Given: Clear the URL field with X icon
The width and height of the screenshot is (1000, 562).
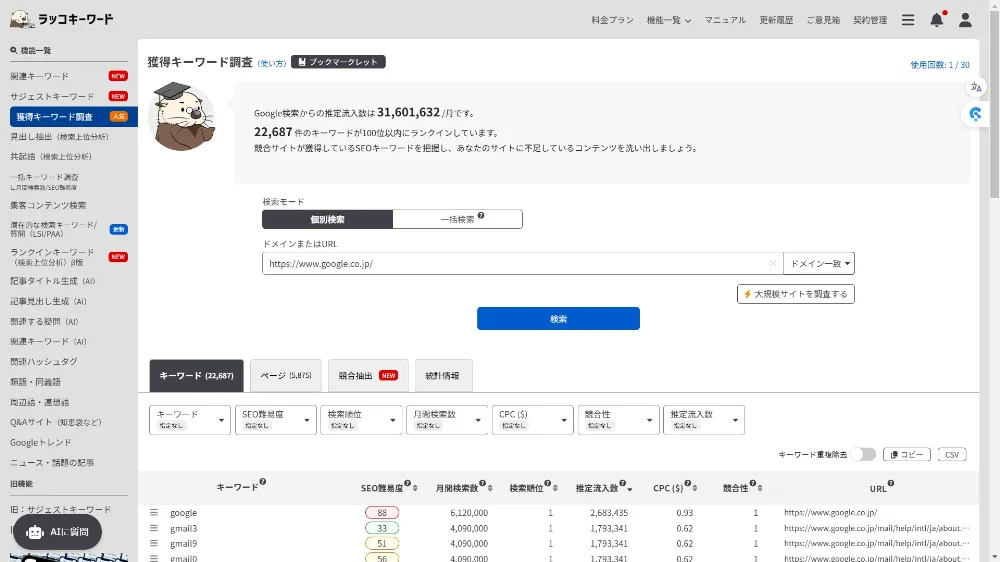Looking at the screenshot, I should click(772, 263).
